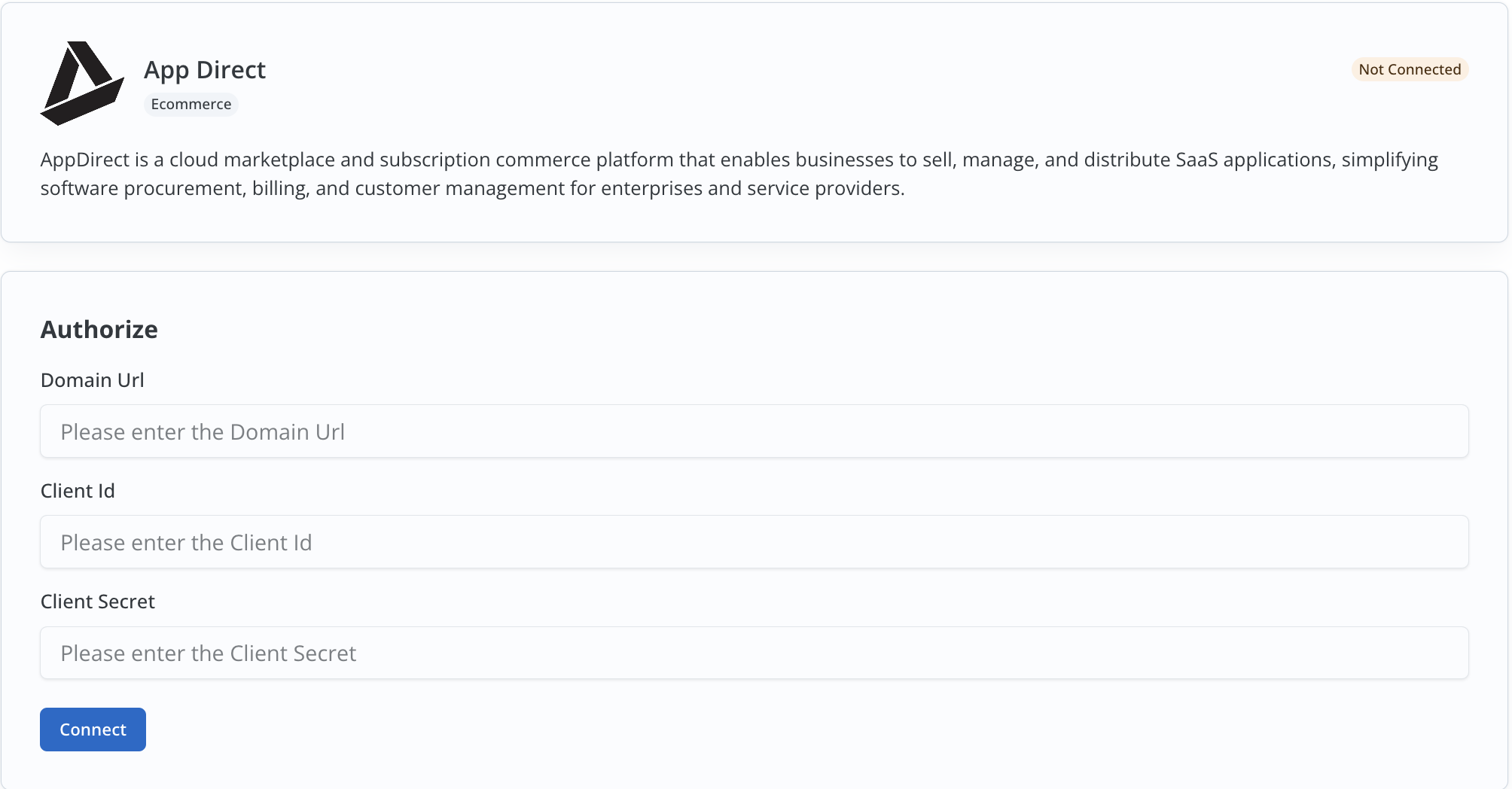Click the Client Id field label

(x=77, y=491)
